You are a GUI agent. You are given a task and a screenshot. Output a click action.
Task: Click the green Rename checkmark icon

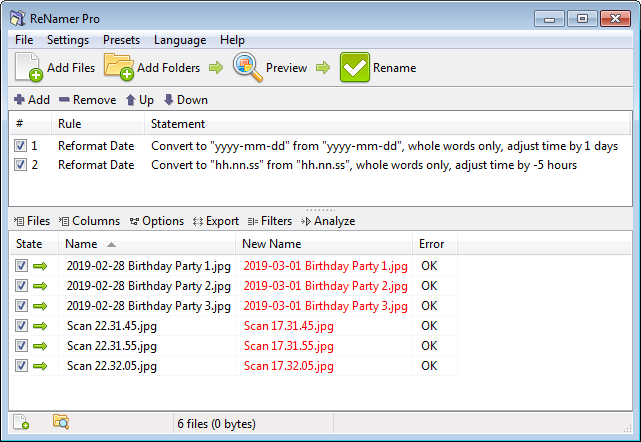[x=354, y=67]
